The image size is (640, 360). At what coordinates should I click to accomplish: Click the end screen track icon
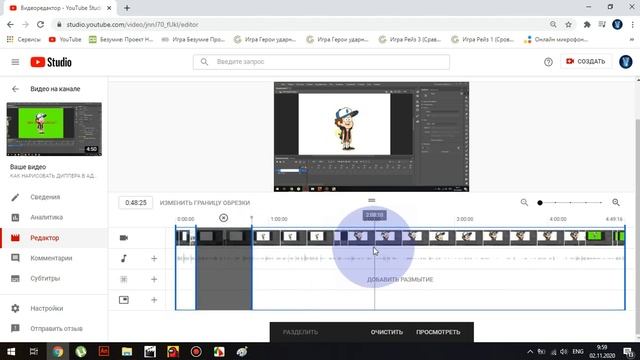124,300
